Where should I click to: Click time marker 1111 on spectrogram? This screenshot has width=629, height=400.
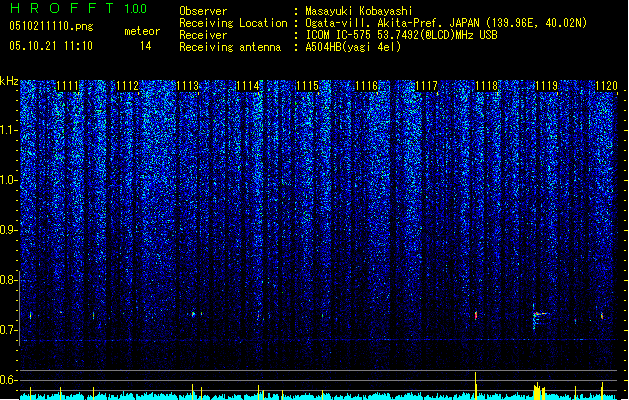[x=67, y=86]
